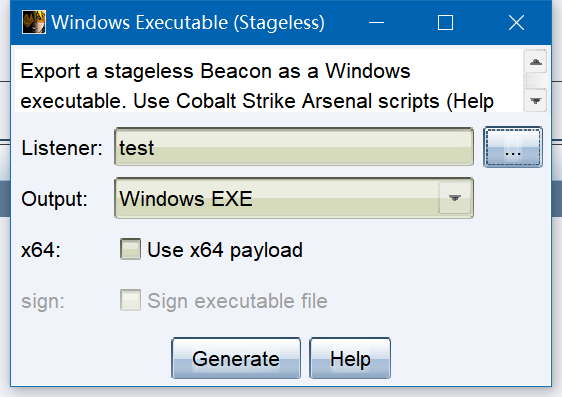Viewport: 562px width, 397px height.
Task: Maximize the Windows Executable (Stageless) window
Action: tap(445, 23)
